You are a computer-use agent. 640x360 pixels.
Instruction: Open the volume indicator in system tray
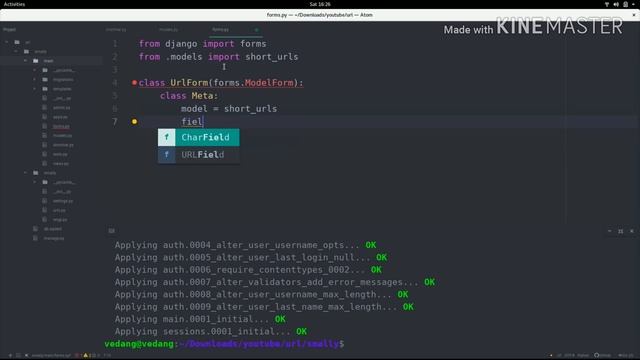(616, 4)
